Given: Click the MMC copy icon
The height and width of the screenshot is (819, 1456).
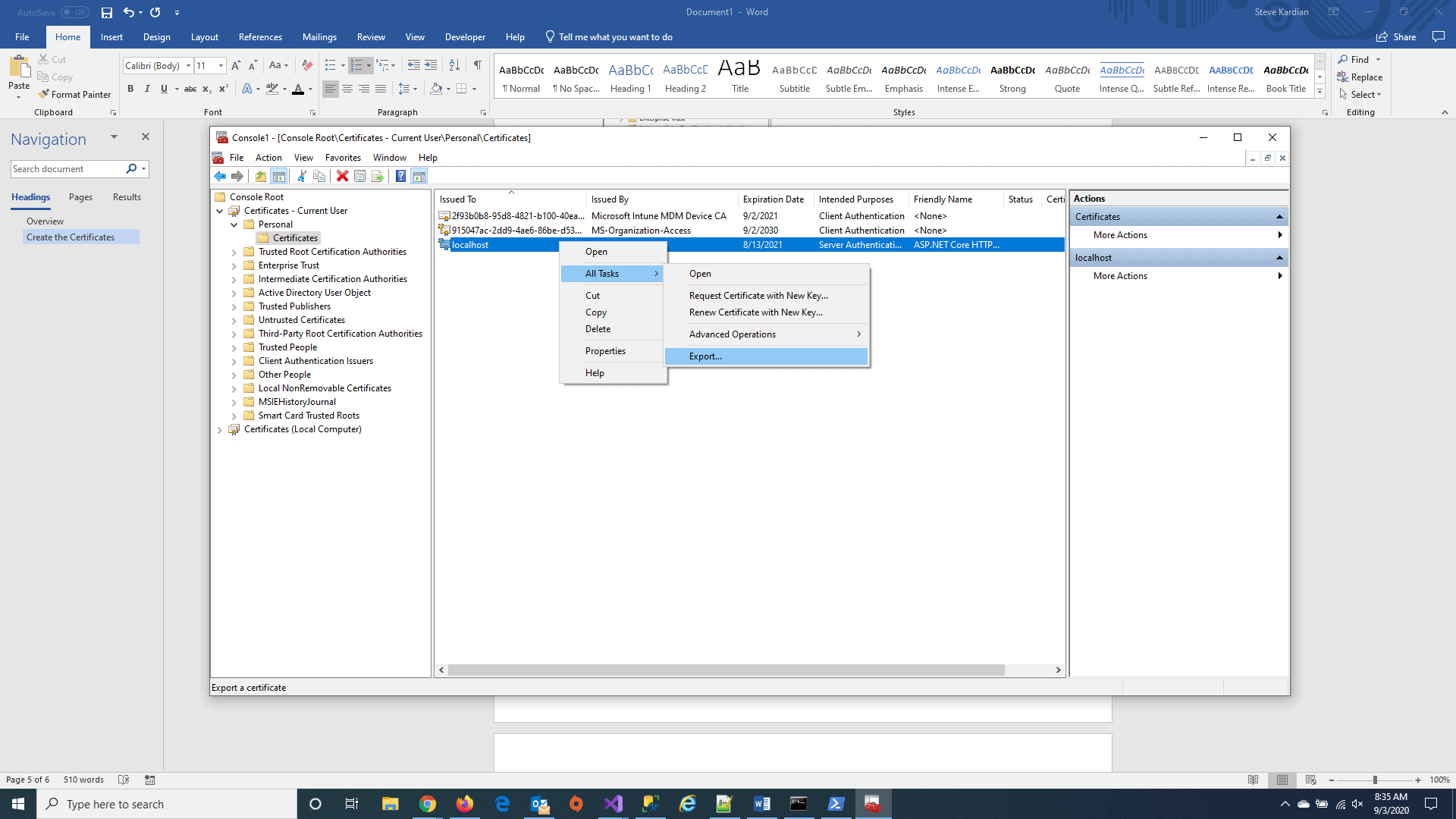Looking at the screenshot, I should (x=319, y=177).
